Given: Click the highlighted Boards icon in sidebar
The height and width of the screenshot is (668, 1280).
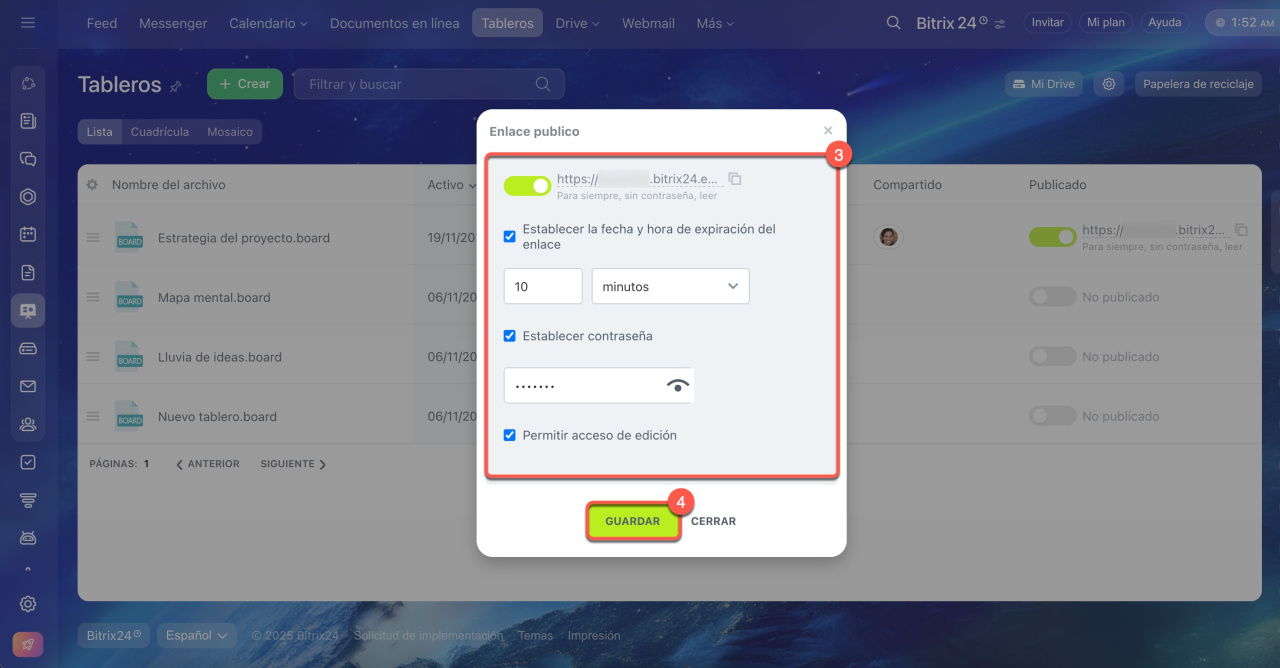Looking at the screenshot, I should pos(28,311).
